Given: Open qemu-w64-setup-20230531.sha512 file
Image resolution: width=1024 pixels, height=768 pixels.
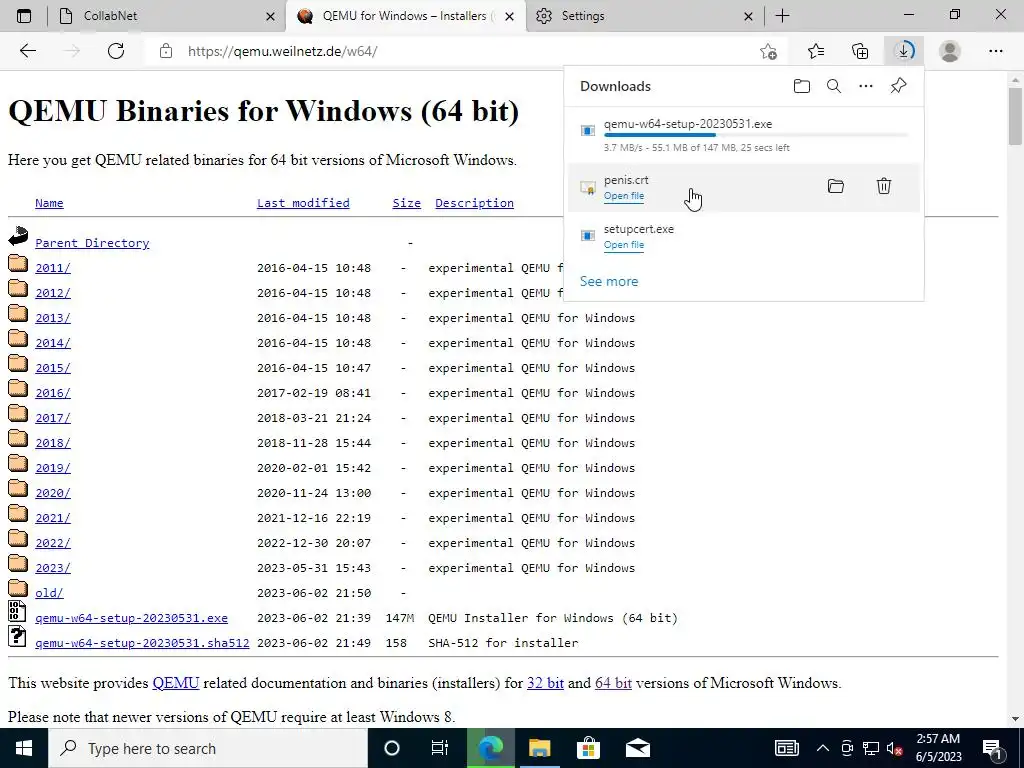Looking at the screenshot, I should click(x=142, y=643).
